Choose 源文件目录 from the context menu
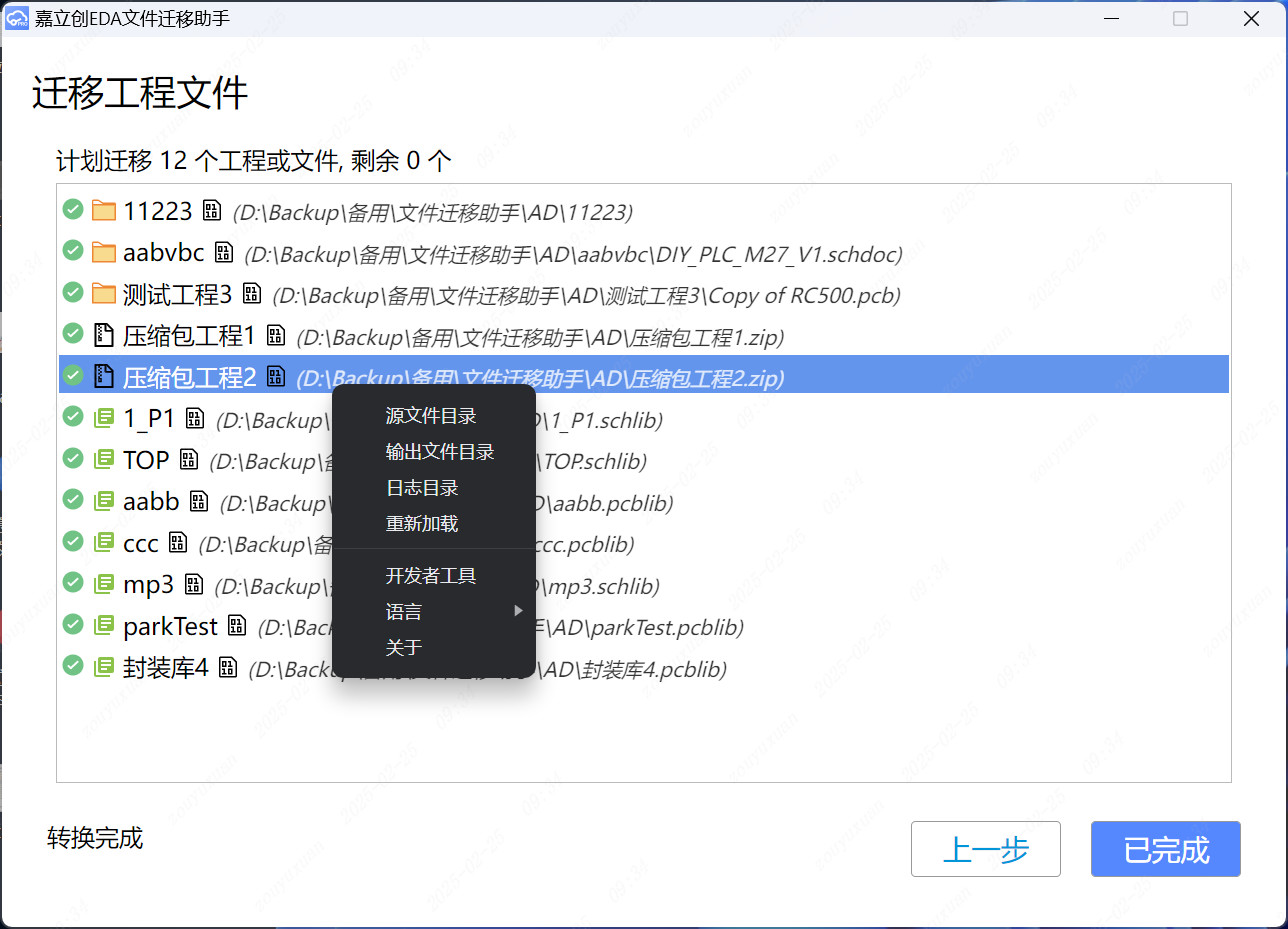 click(x=433, y=416)
